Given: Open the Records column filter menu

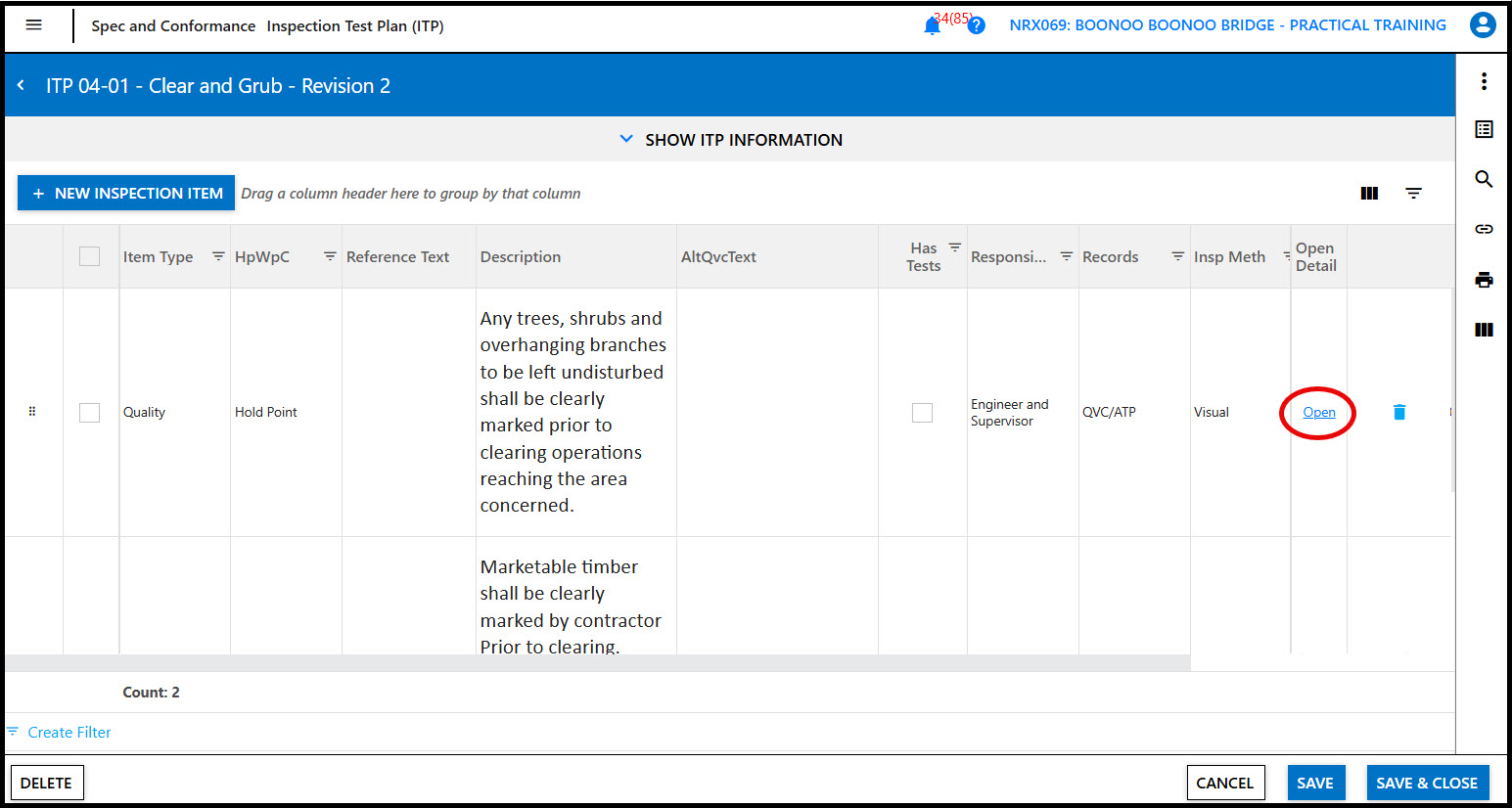Looking at the screenshot, I should tap(1177, 256).
